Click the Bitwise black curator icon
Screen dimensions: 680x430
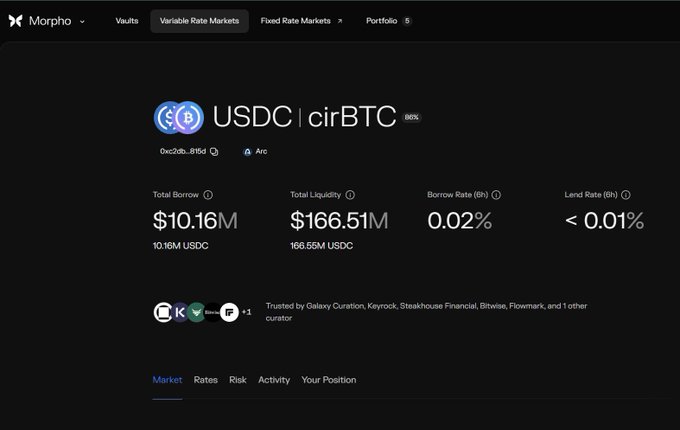coord(212,312)
